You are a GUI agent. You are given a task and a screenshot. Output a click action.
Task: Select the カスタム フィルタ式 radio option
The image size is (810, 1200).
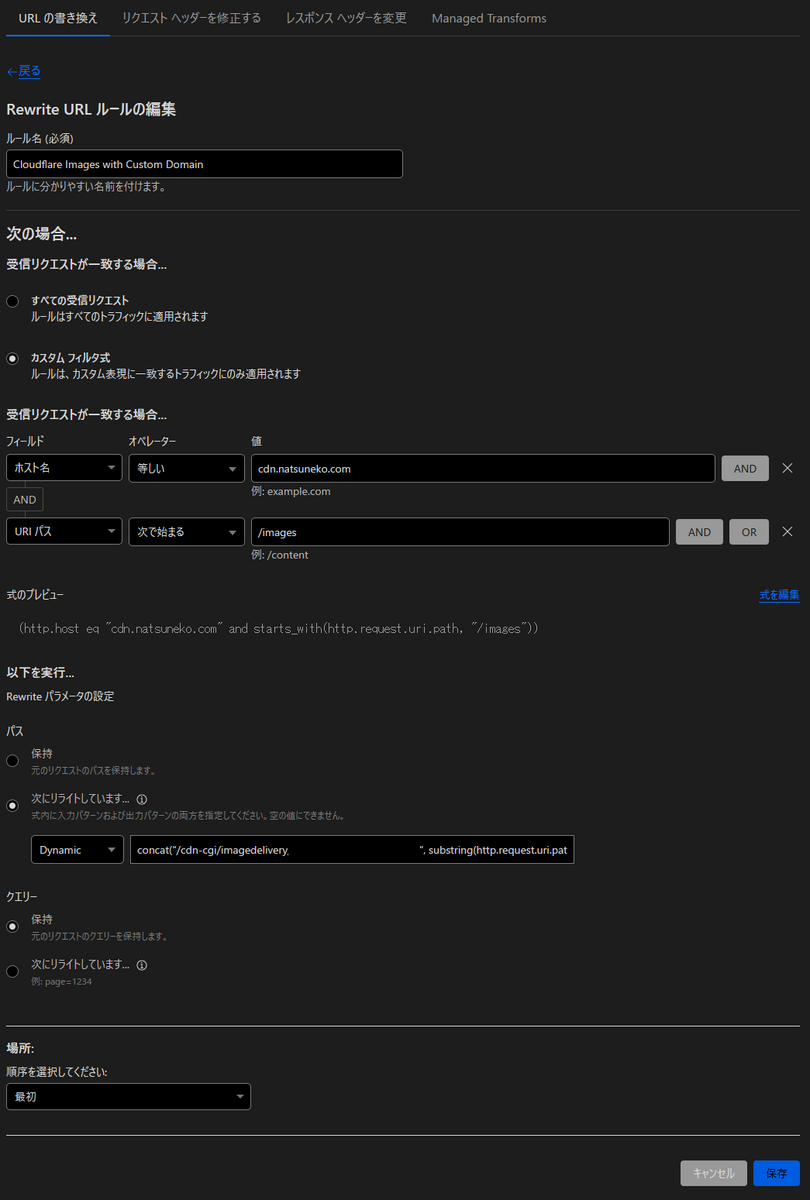(12, 358)
